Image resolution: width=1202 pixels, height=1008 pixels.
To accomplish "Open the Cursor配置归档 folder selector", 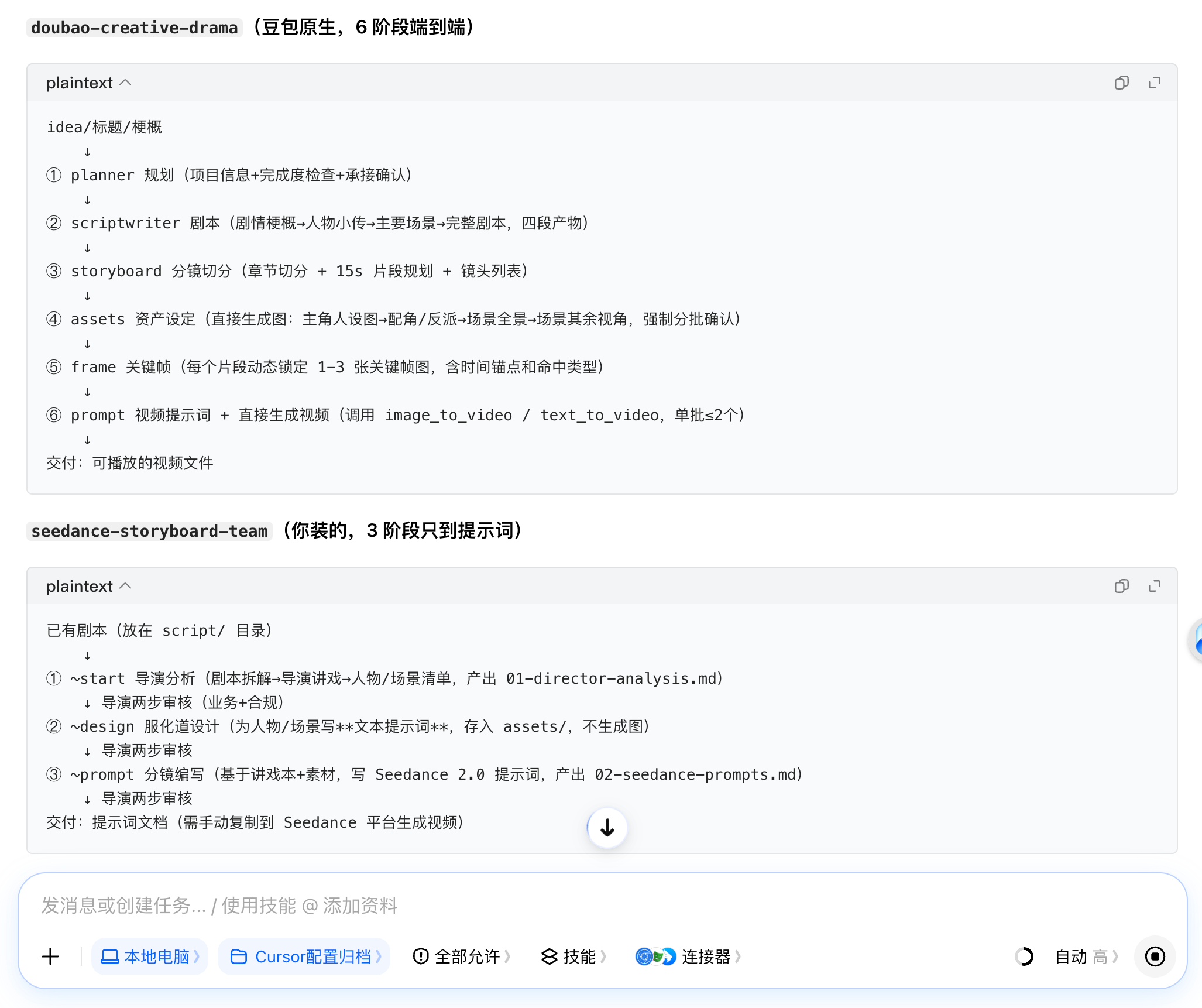I will coord(304,956).
